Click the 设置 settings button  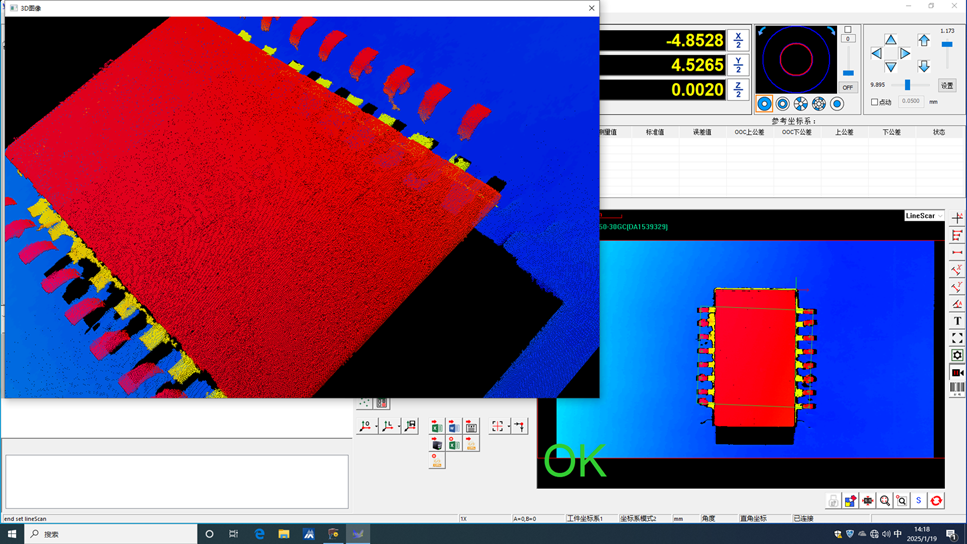click(x=946, y=86)
